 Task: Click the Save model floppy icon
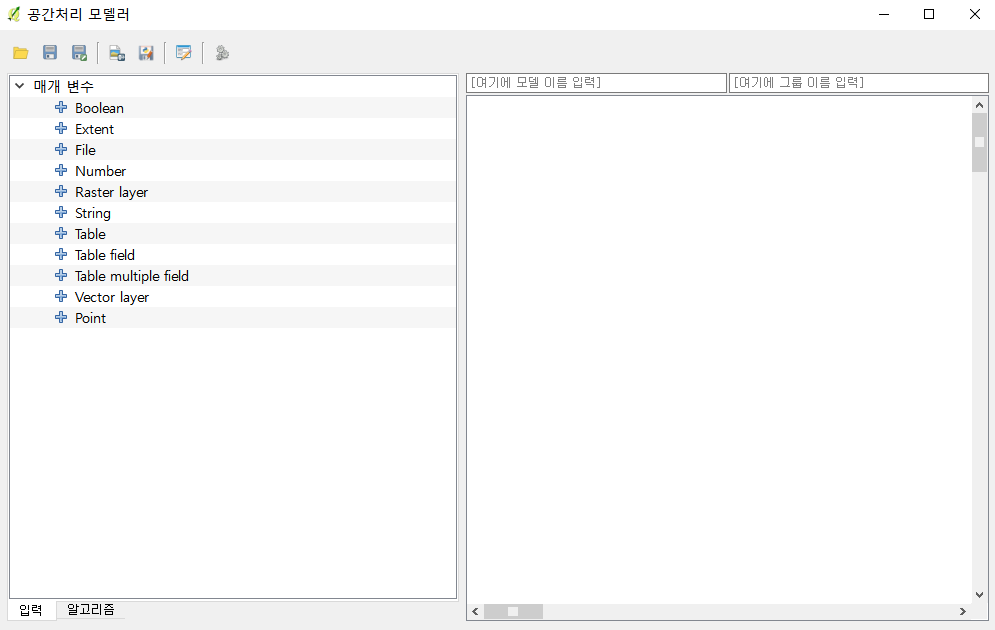pos(49,53)
